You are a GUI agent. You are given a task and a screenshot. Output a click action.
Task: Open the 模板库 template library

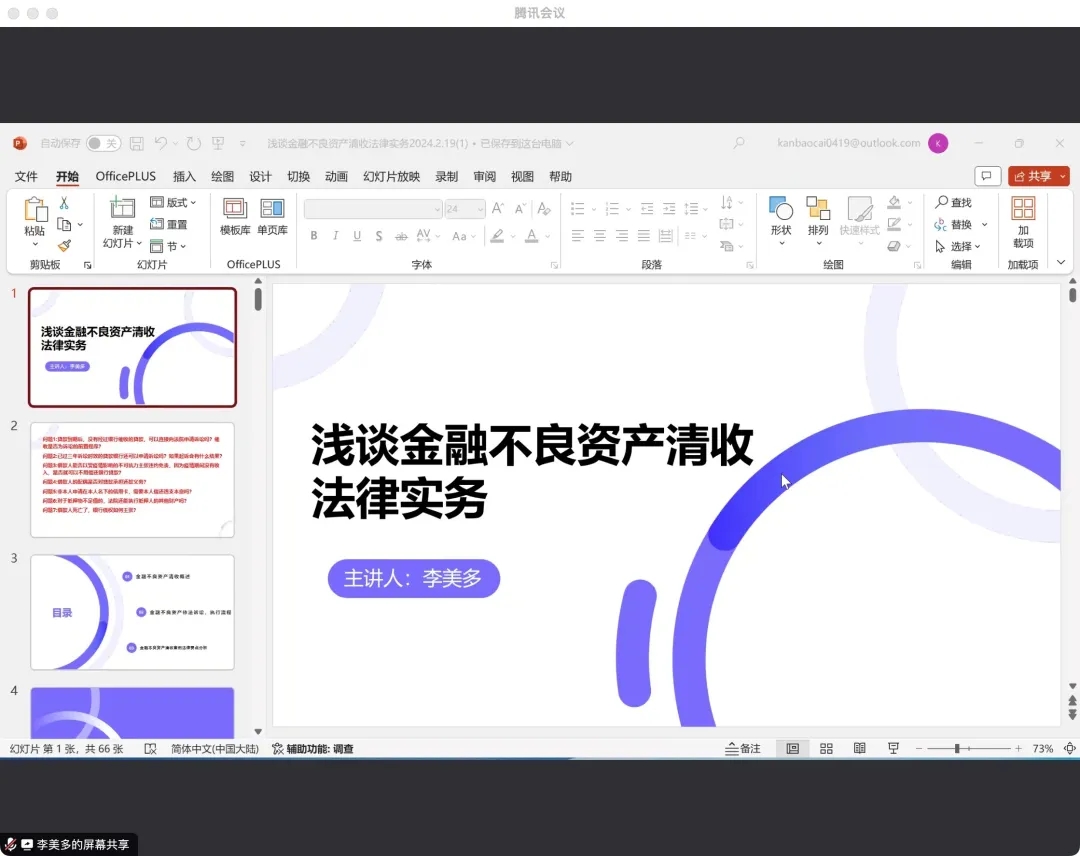point(235,216)
